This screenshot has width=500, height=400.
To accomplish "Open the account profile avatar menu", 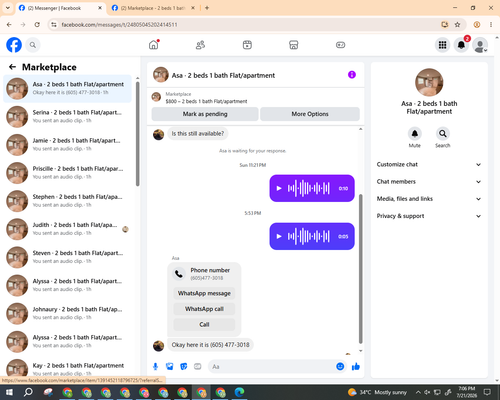I will (480, 45).
